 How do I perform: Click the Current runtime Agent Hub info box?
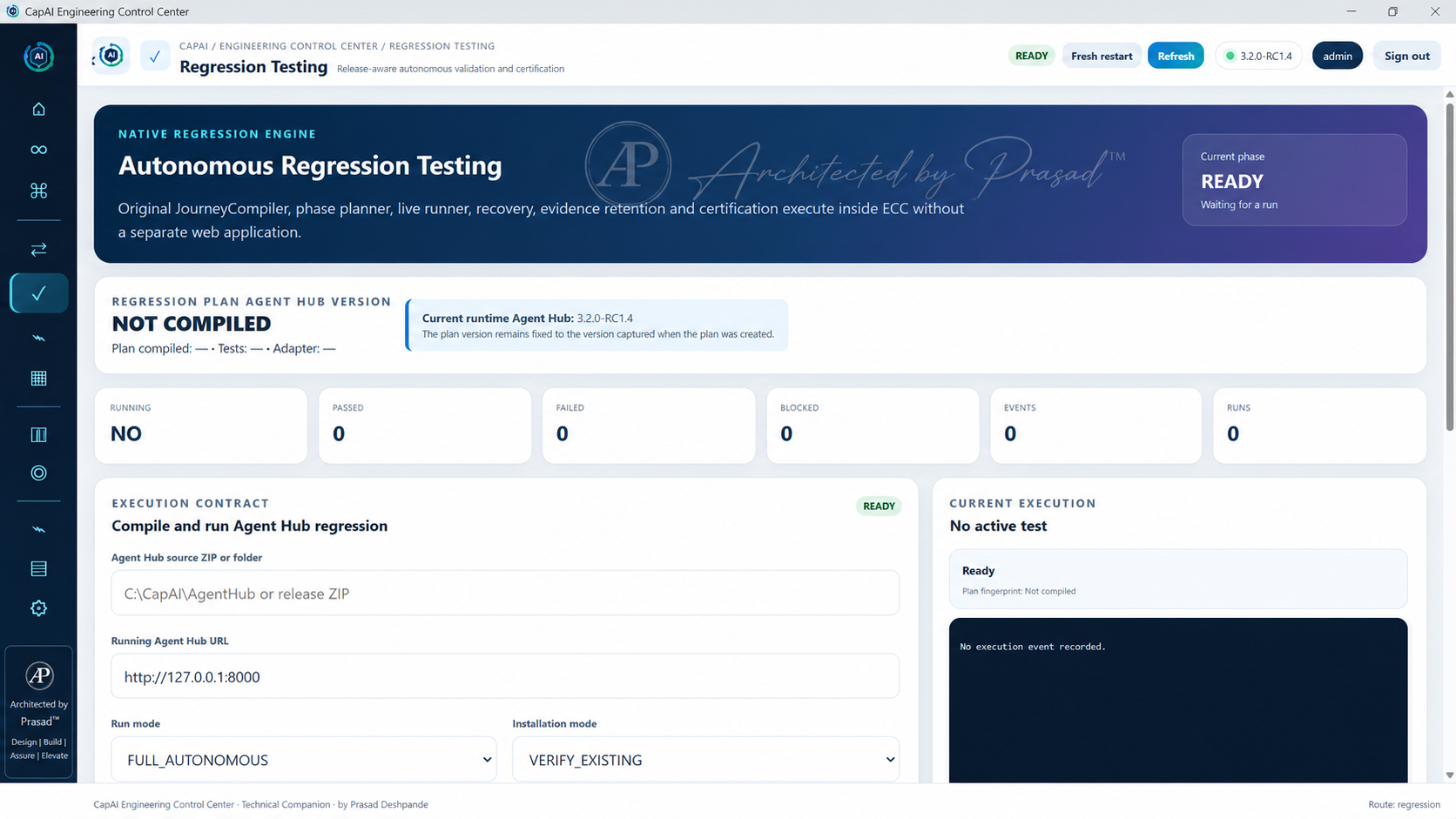[597, 326]
